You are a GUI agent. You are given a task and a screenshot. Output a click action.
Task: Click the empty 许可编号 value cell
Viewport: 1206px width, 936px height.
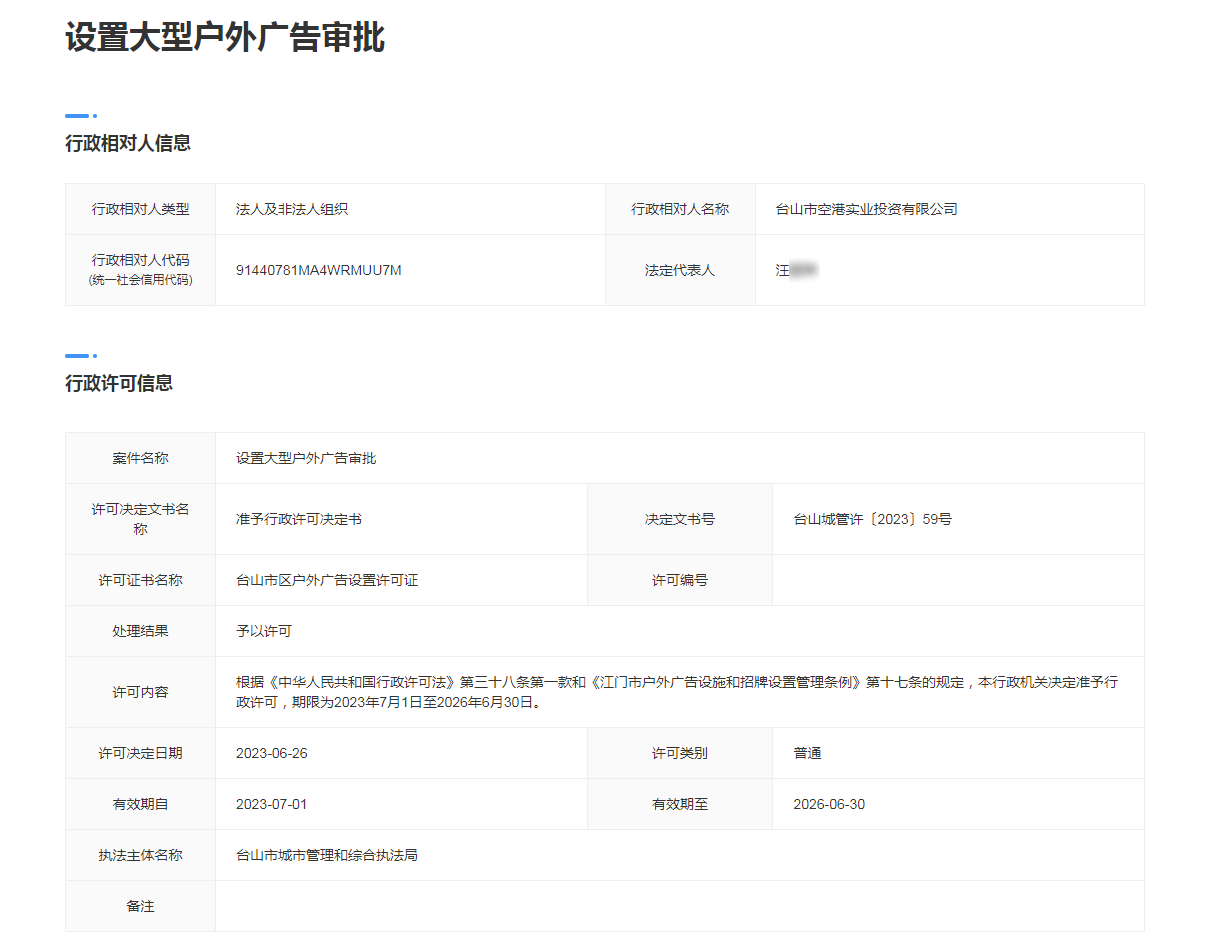pos(955,580)
